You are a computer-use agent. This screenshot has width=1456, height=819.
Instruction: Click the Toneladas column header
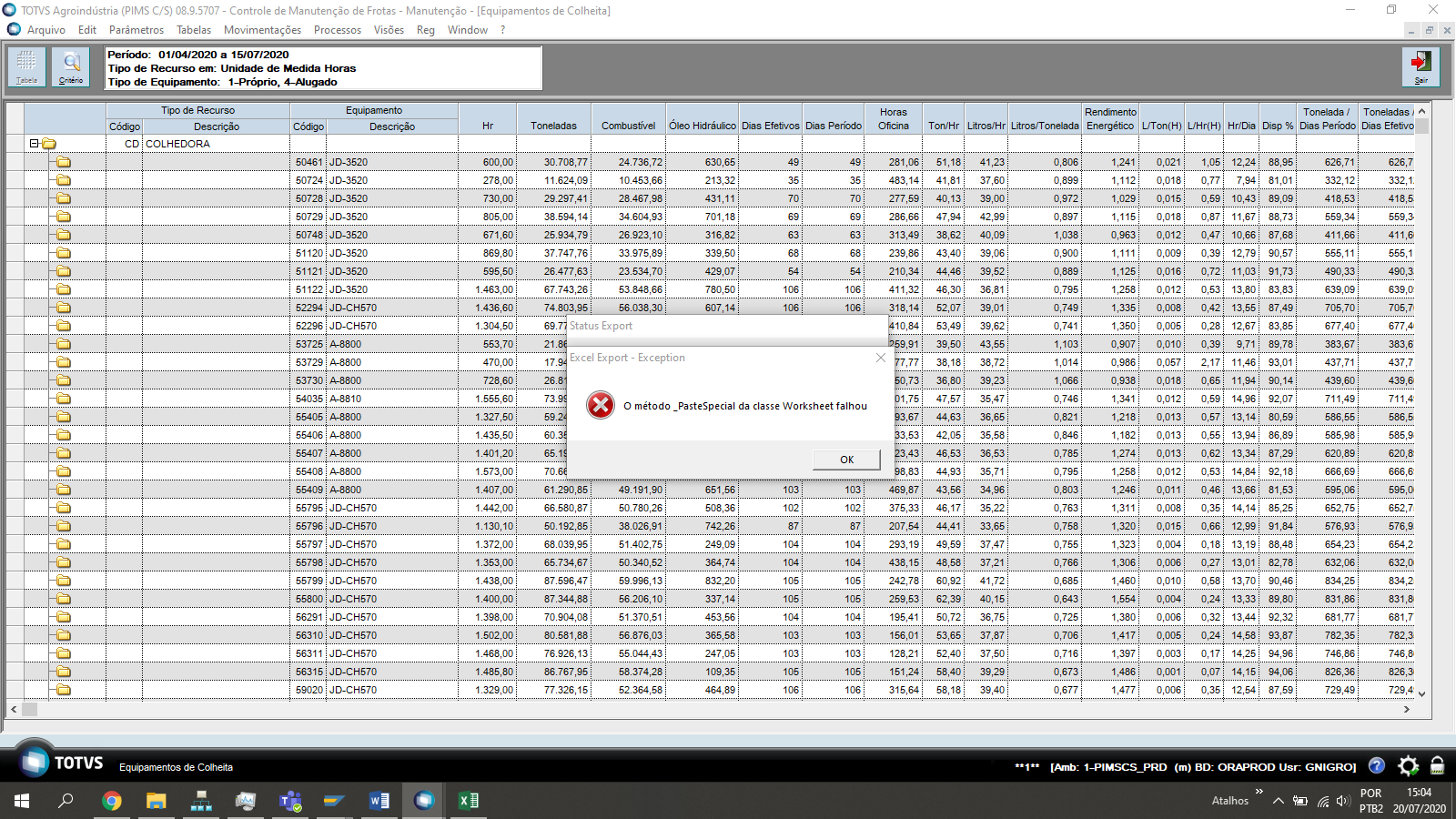[554, 119]
